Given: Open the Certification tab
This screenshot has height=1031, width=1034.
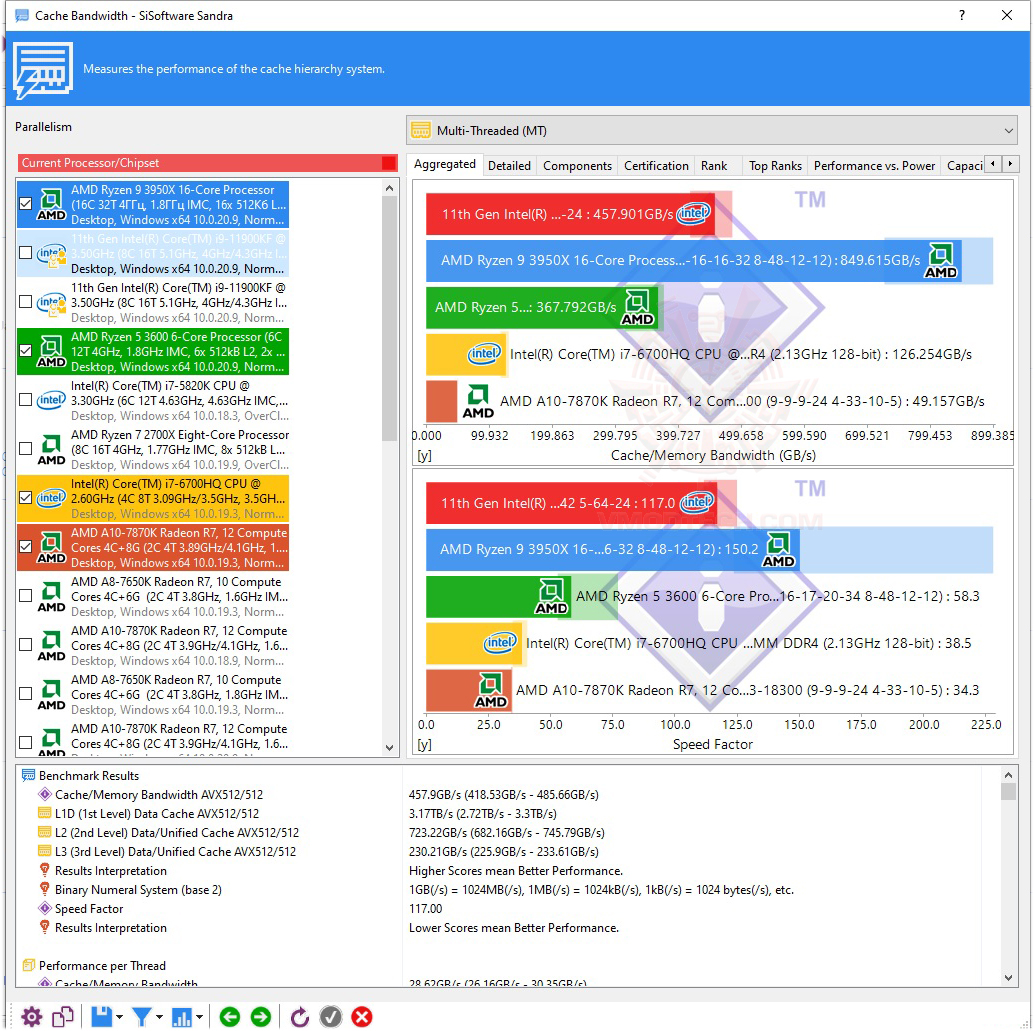Looking at the screenshot, I should coord(656,166).
